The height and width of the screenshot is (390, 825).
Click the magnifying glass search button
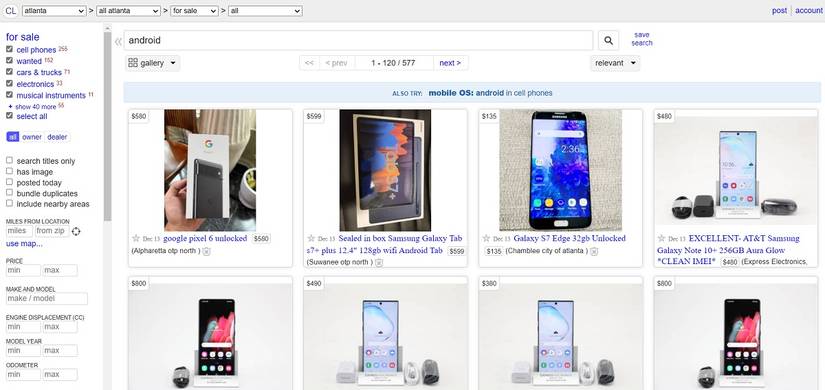click(x=608, y=41)
